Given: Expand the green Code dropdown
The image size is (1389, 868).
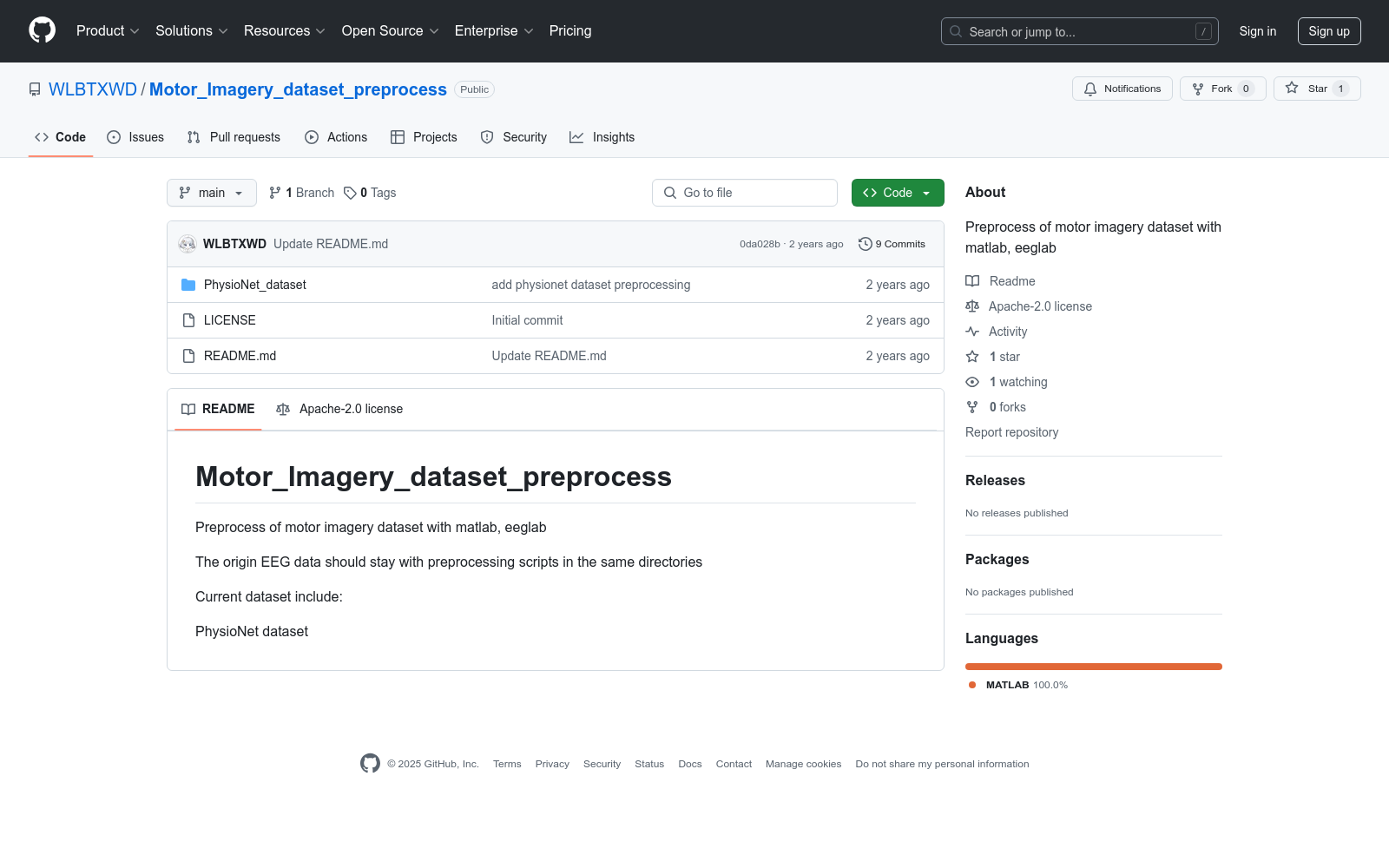Looking at the screenshot, I should [898, 193].
